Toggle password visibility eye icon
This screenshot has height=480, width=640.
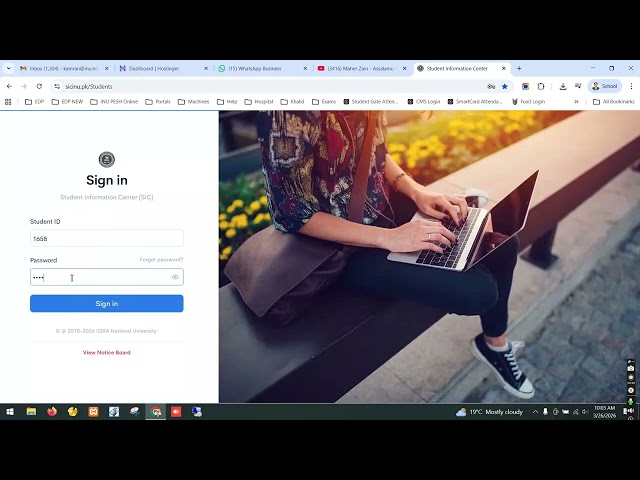(175, 277)
